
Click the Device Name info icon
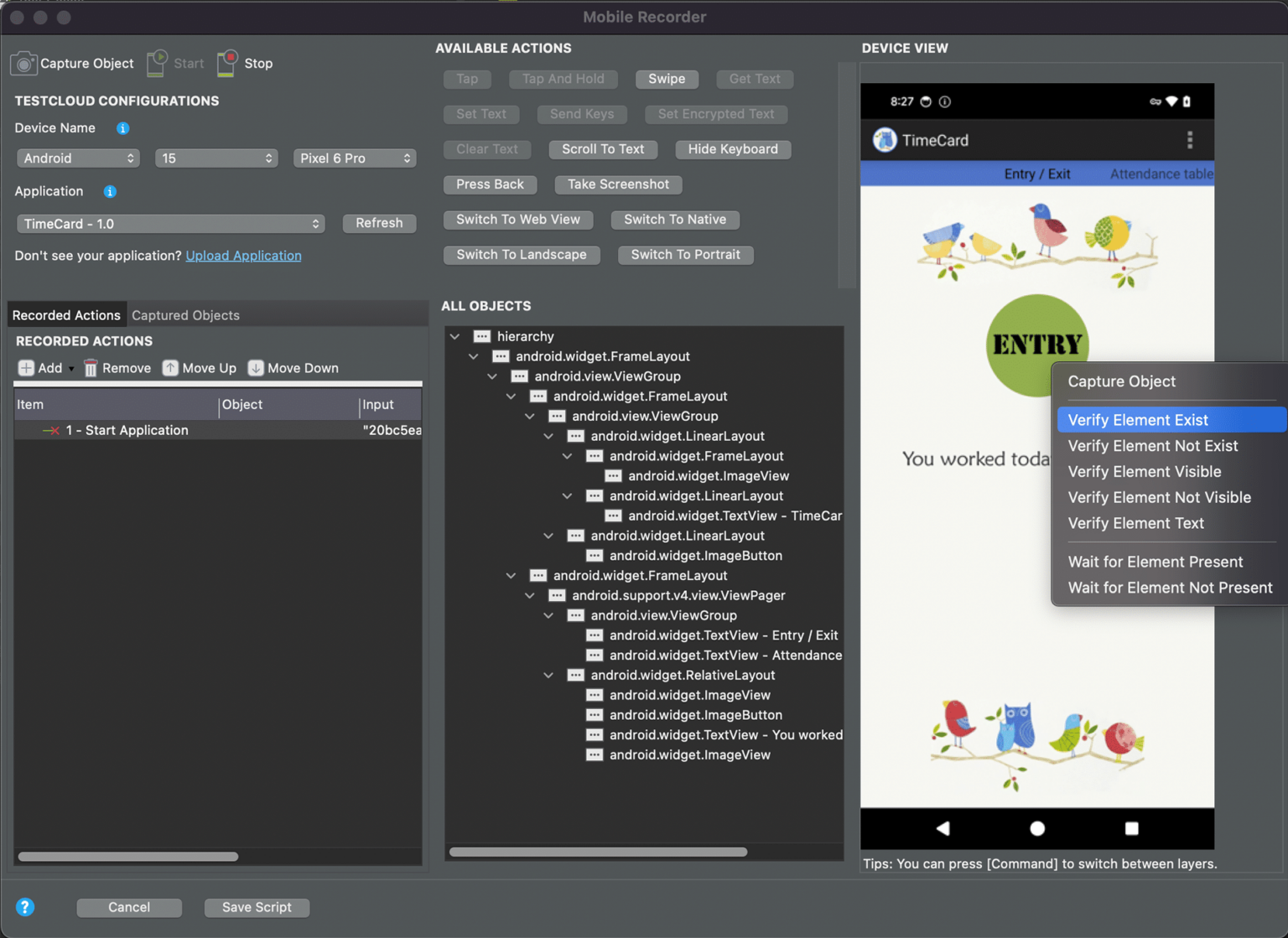(x=122, y=128)
